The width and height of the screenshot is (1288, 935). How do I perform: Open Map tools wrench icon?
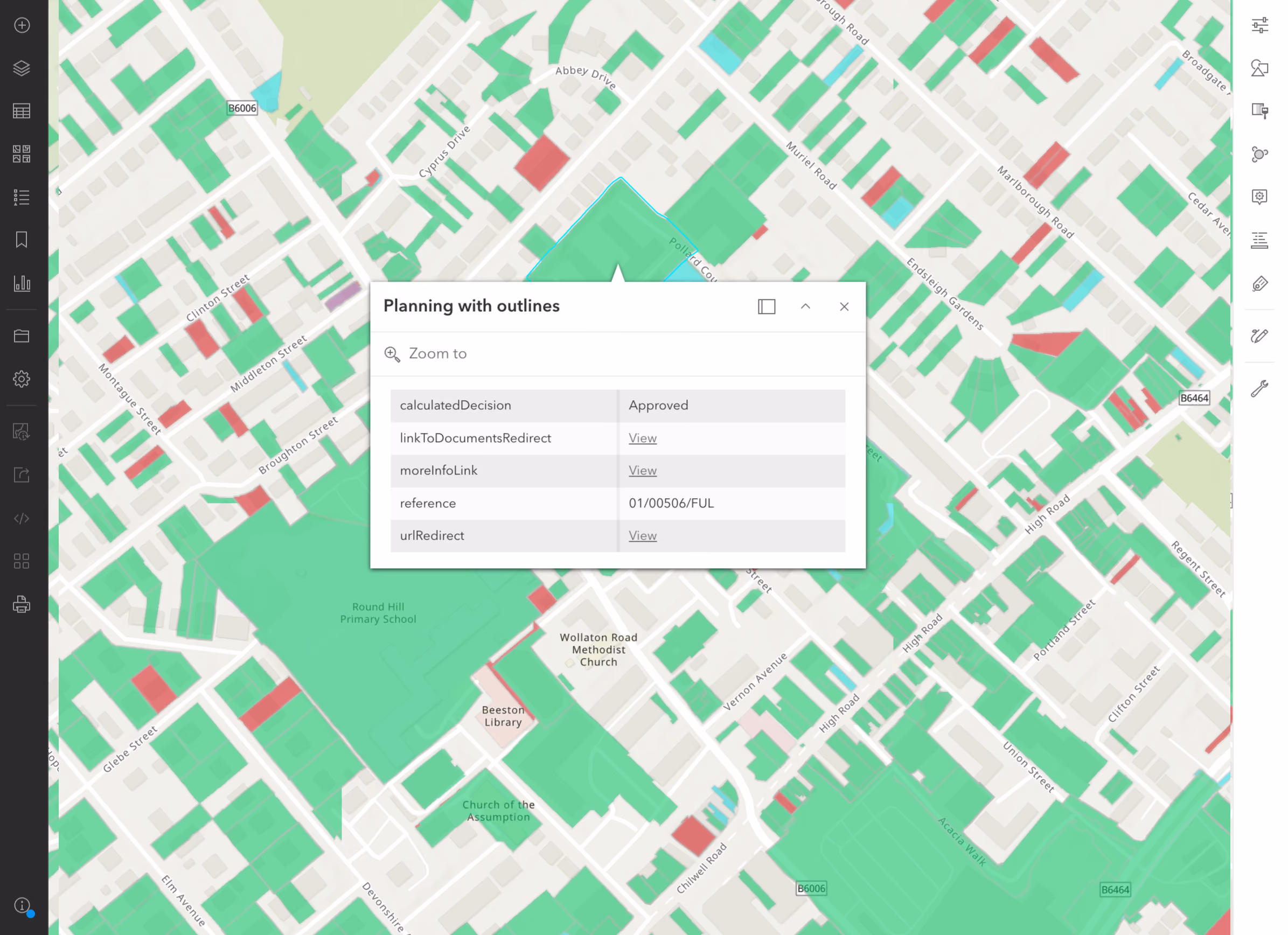pyautogui.click(x=1259, y=389)
